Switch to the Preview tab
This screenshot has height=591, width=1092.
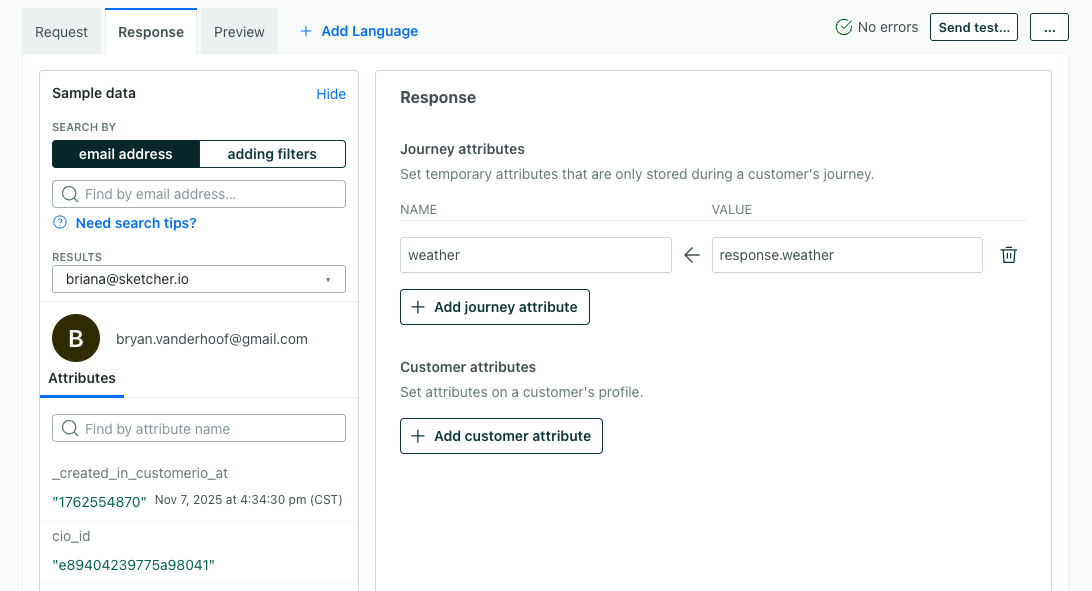point(239,32)
